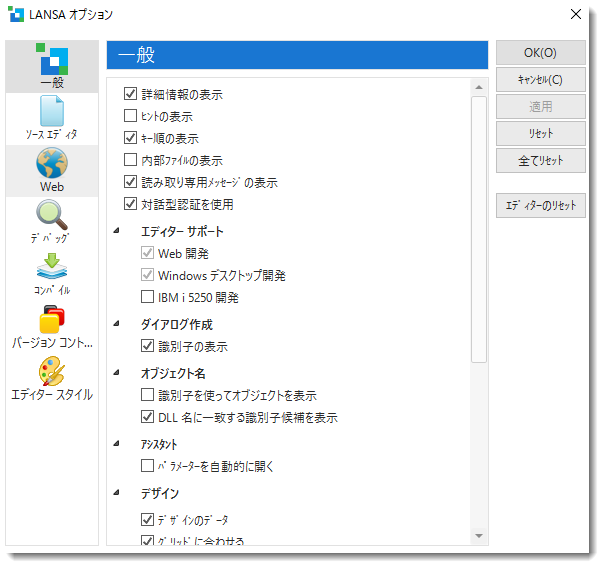Image resolution: width=604 pixels, height=568 pixels.
Task: Click the OK(O) button
Action: [x=540, y=53]
